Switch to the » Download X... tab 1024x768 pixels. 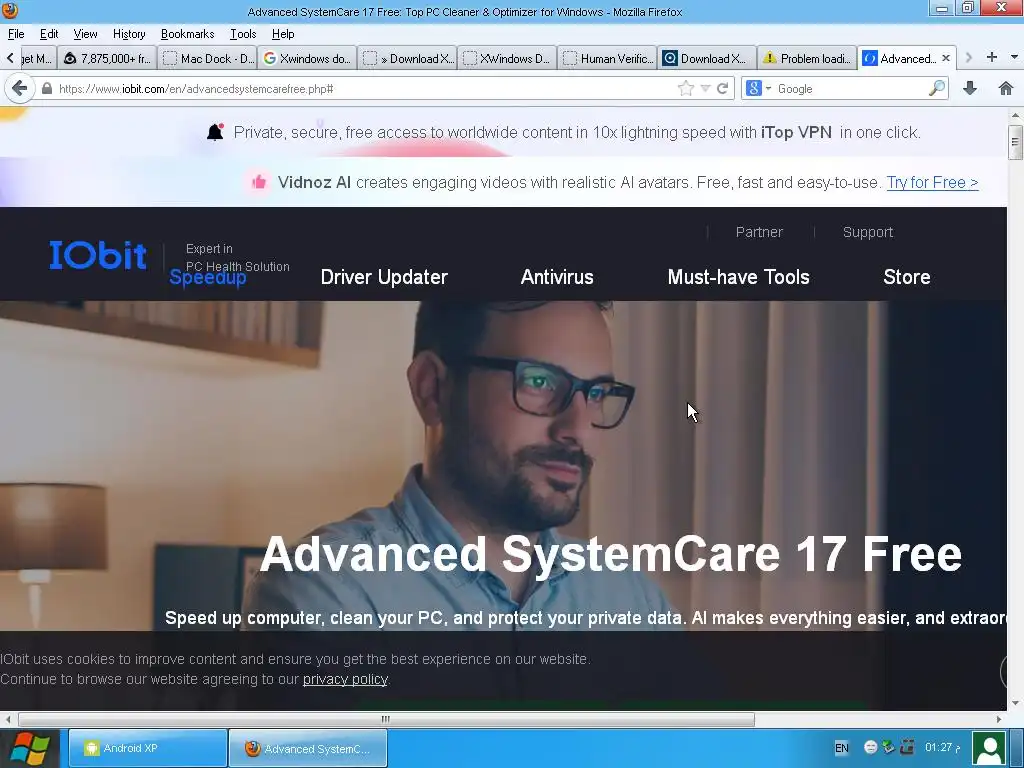click(x=408, y=58)
